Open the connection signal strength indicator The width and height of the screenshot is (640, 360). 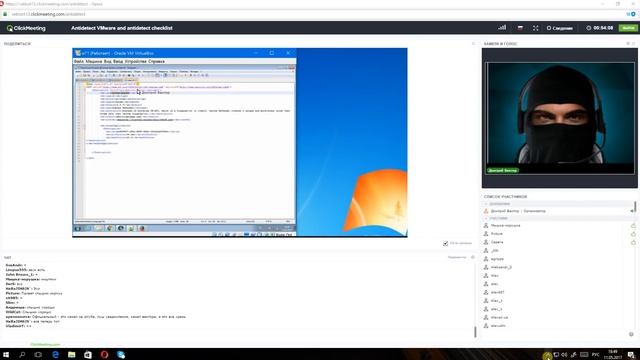502,28
